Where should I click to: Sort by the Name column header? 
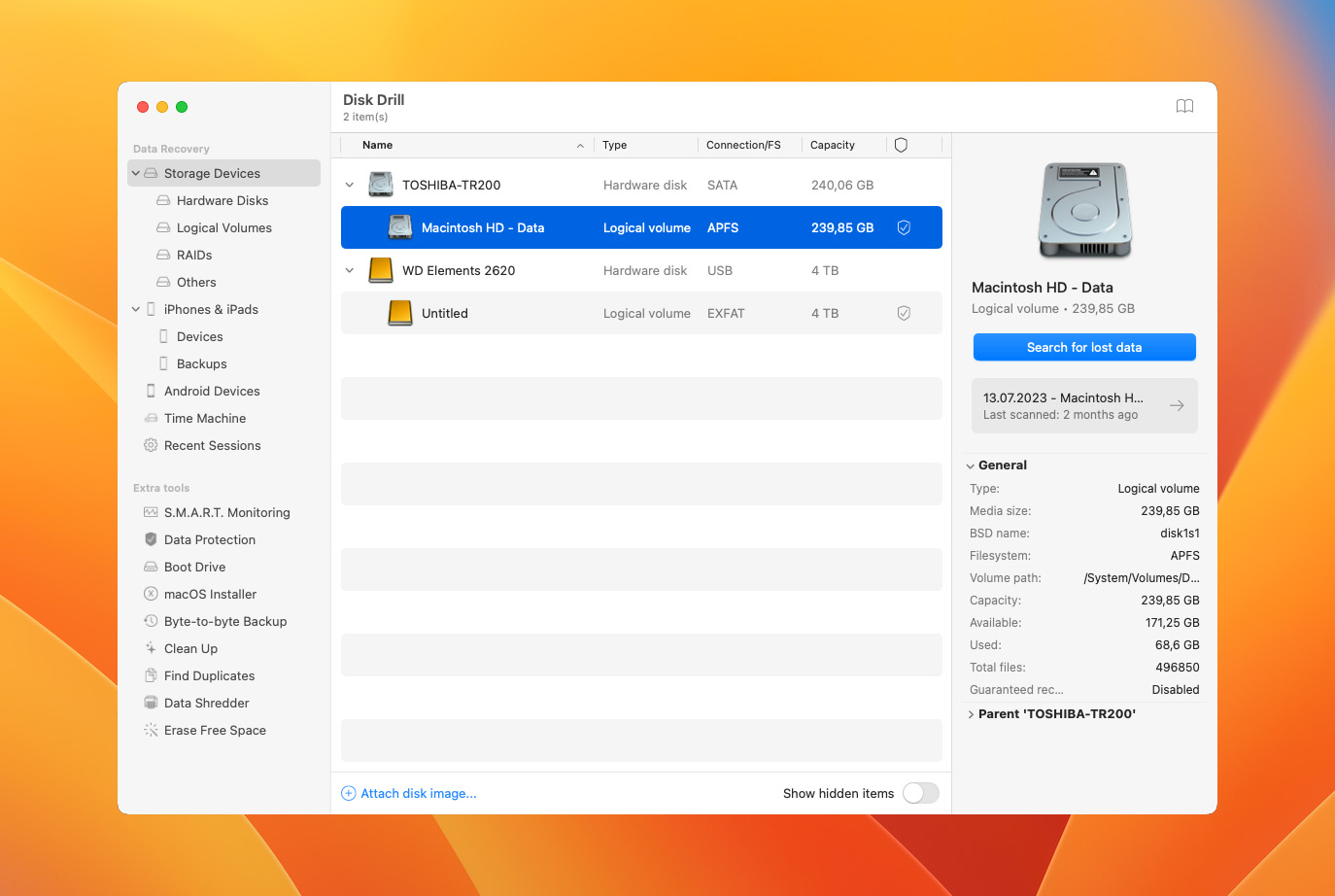coord(377,145)
